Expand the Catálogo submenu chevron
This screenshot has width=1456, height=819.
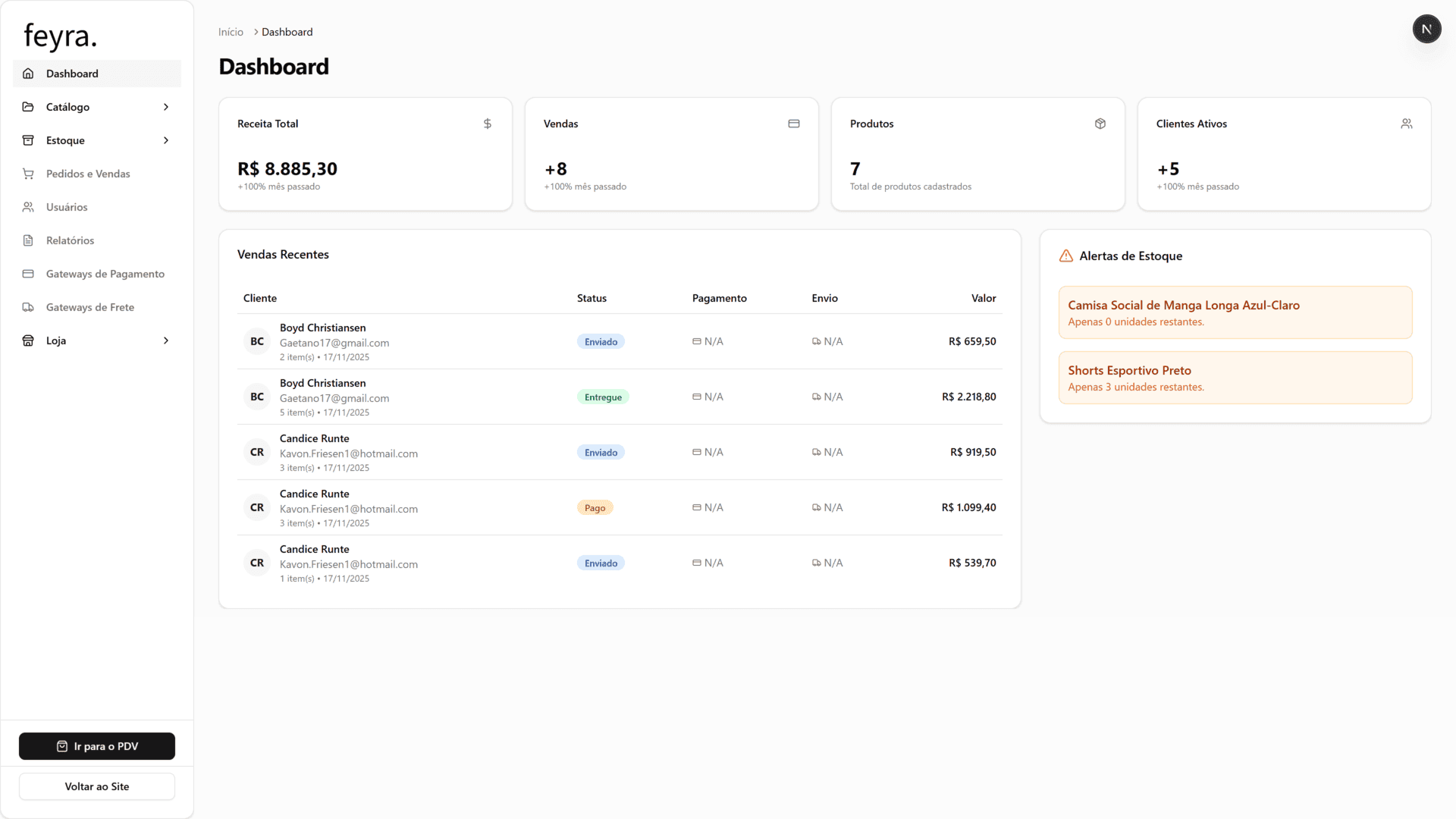click(166, 107)
